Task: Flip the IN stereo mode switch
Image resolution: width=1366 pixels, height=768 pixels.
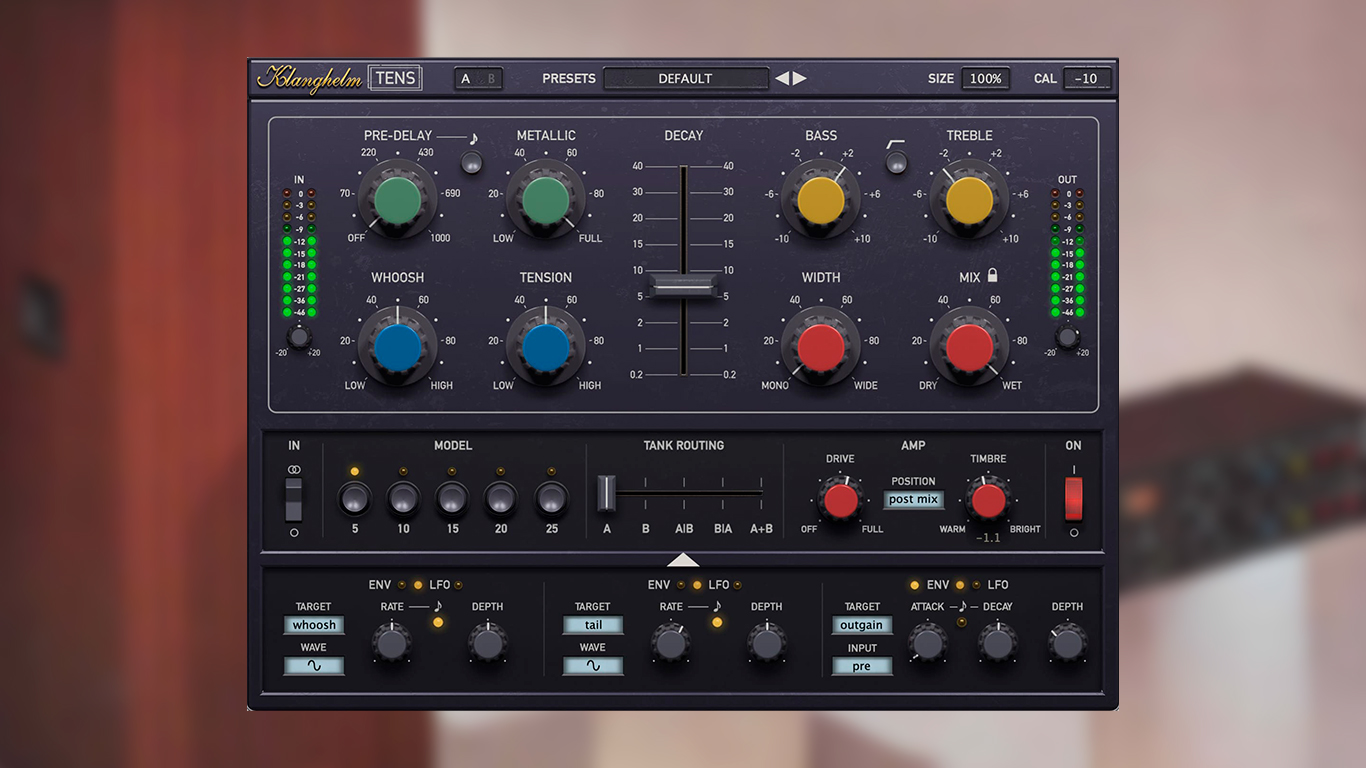Action: click(293, 498)
